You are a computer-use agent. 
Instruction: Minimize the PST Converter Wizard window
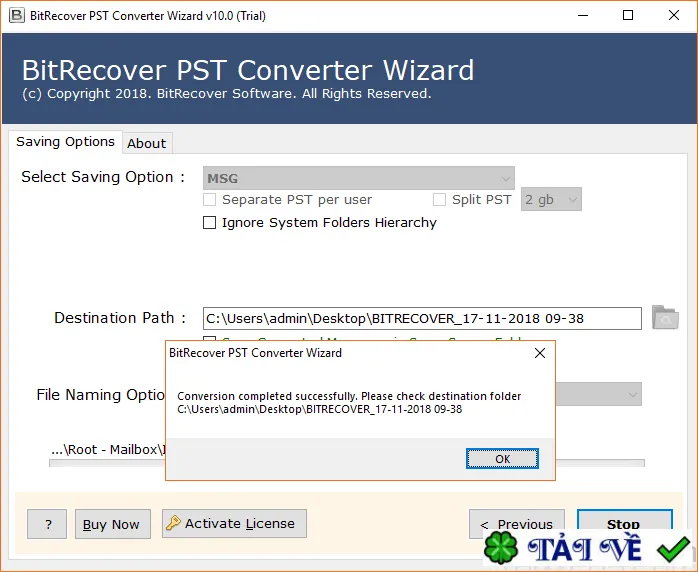click(583, 16)
